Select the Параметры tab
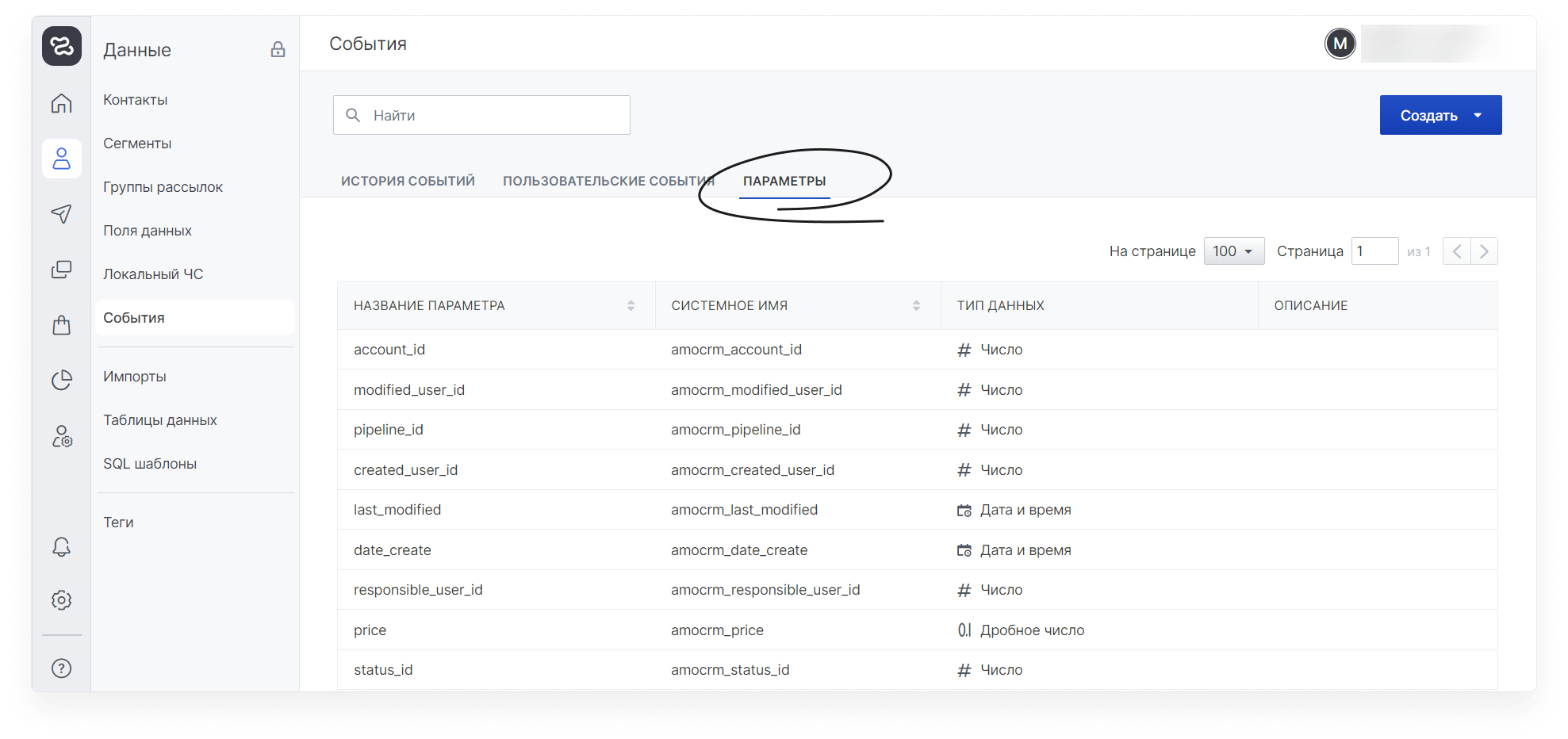1568x739 pixels. pyautogui.click(x=784, y=181)
